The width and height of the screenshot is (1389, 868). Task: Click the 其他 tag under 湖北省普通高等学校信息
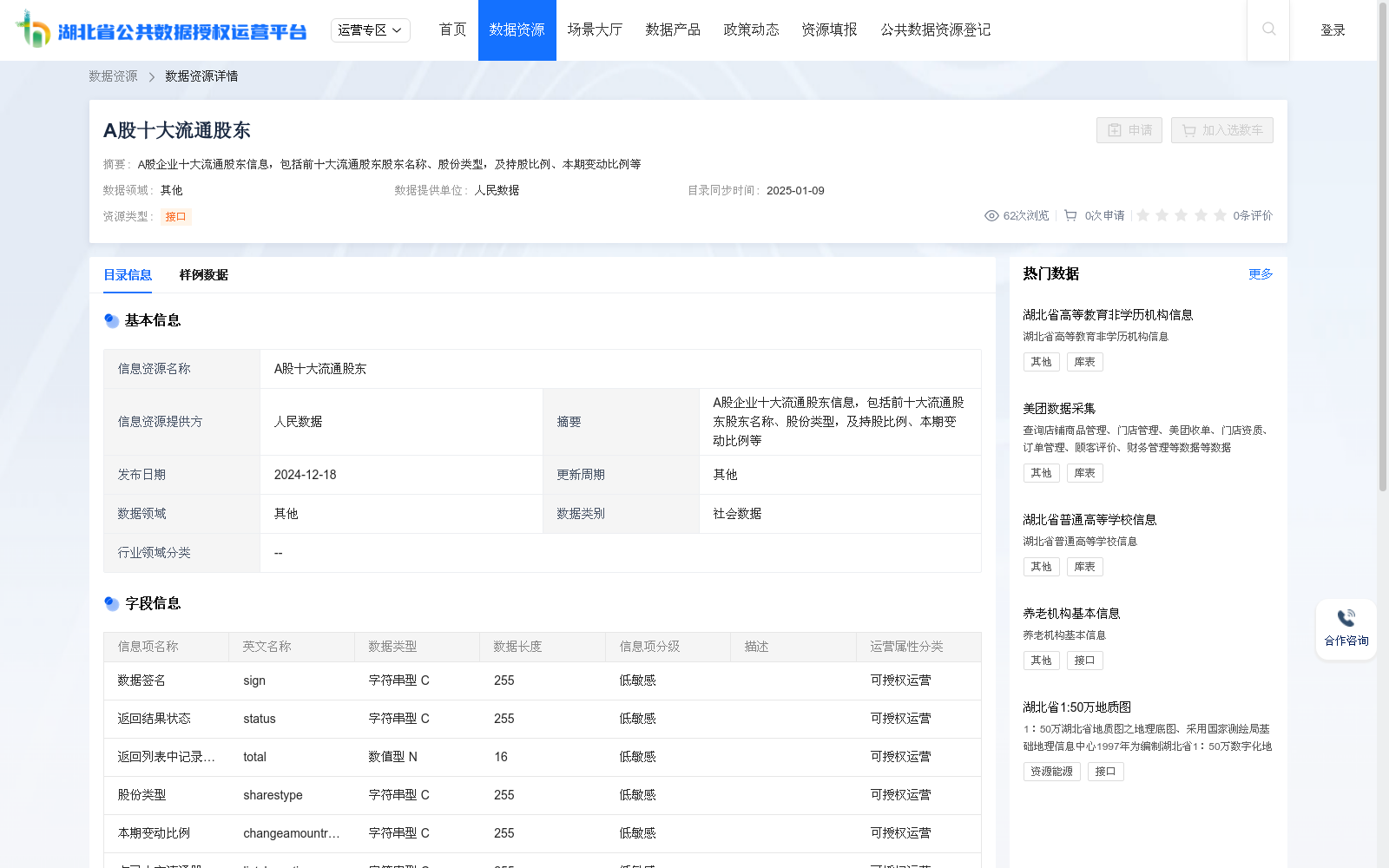pyautogui.click(x=1041, y=566)
